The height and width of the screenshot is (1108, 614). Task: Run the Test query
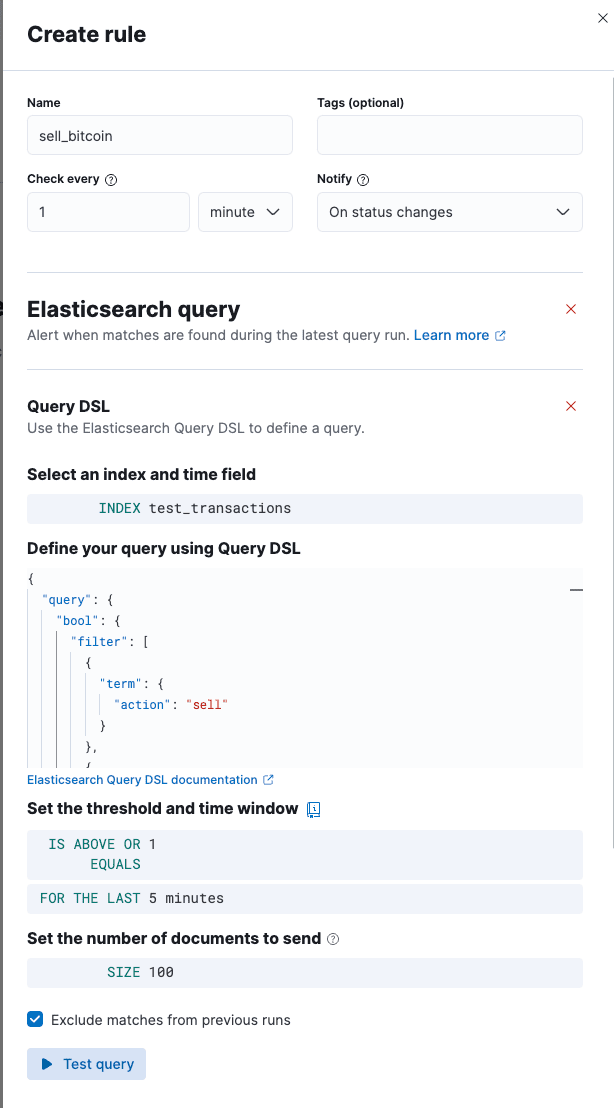coord(86,1063)
